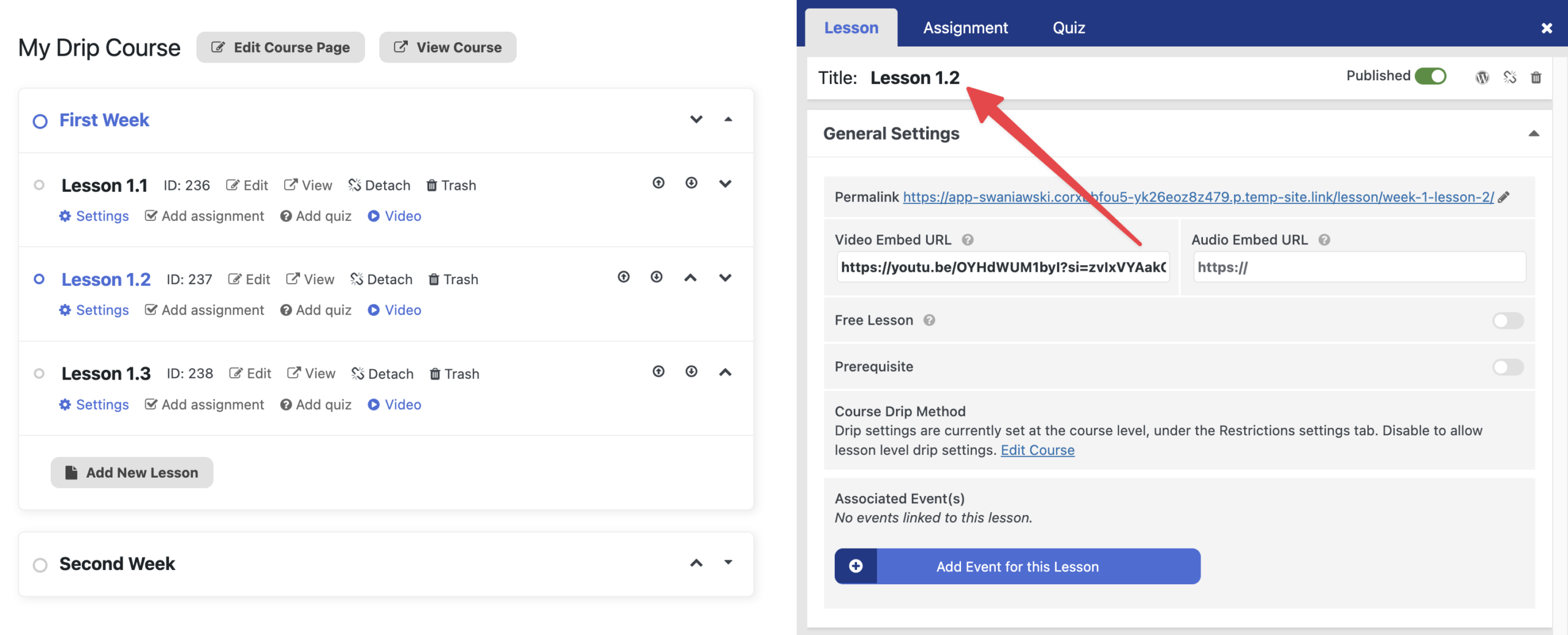Collapse the General Settings panel

click(x=1533, y=133)
